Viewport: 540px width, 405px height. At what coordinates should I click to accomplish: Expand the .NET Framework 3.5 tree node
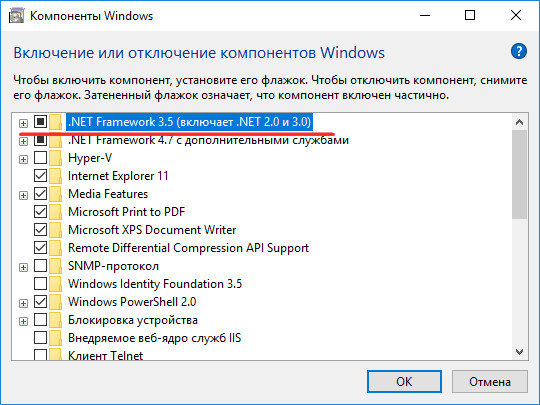coord(23,123)
